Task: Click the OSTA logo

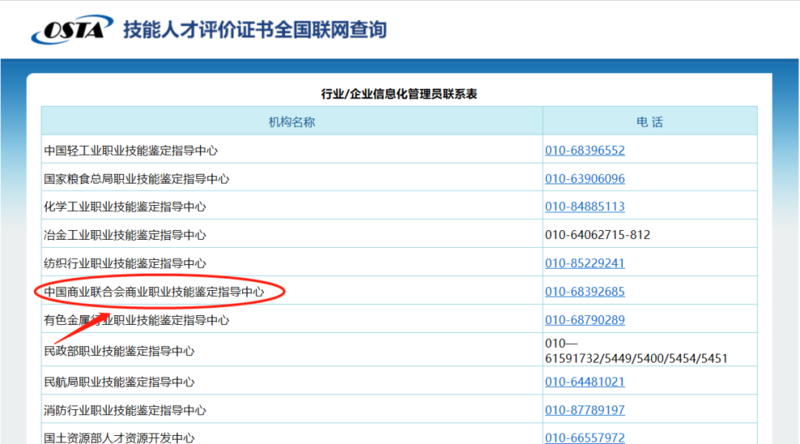Action: [x=72, y=30]
